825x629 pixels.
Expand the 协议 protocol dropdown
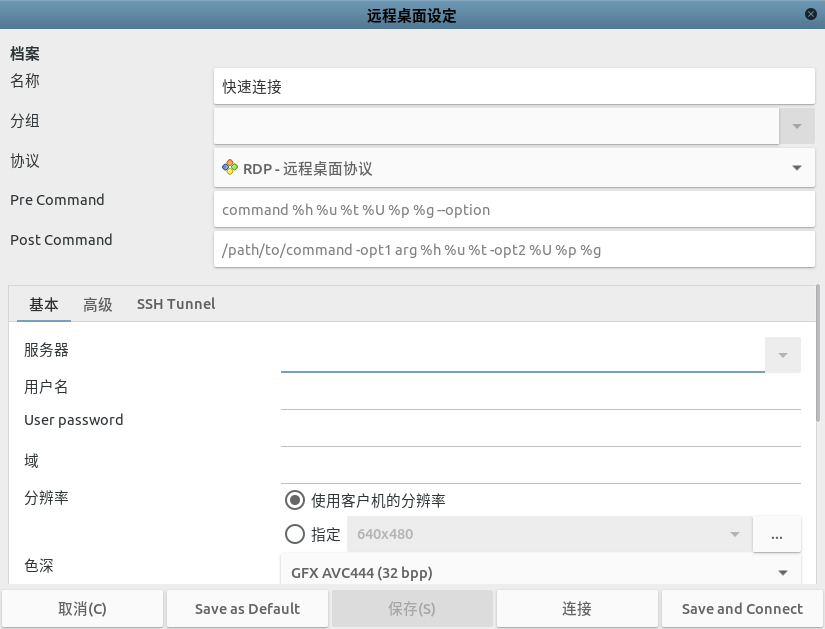tap(797, 168)
